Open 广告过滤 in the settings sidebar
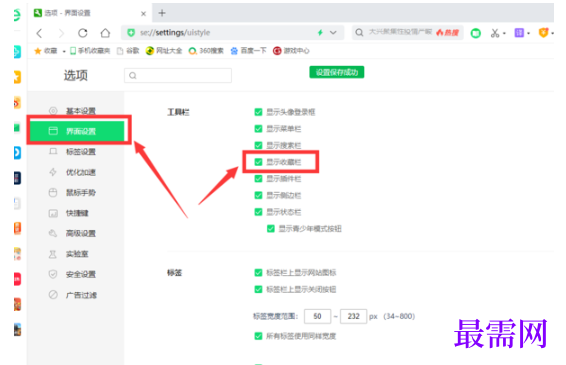This screenshot has height=365, width=566. [77, 295]
